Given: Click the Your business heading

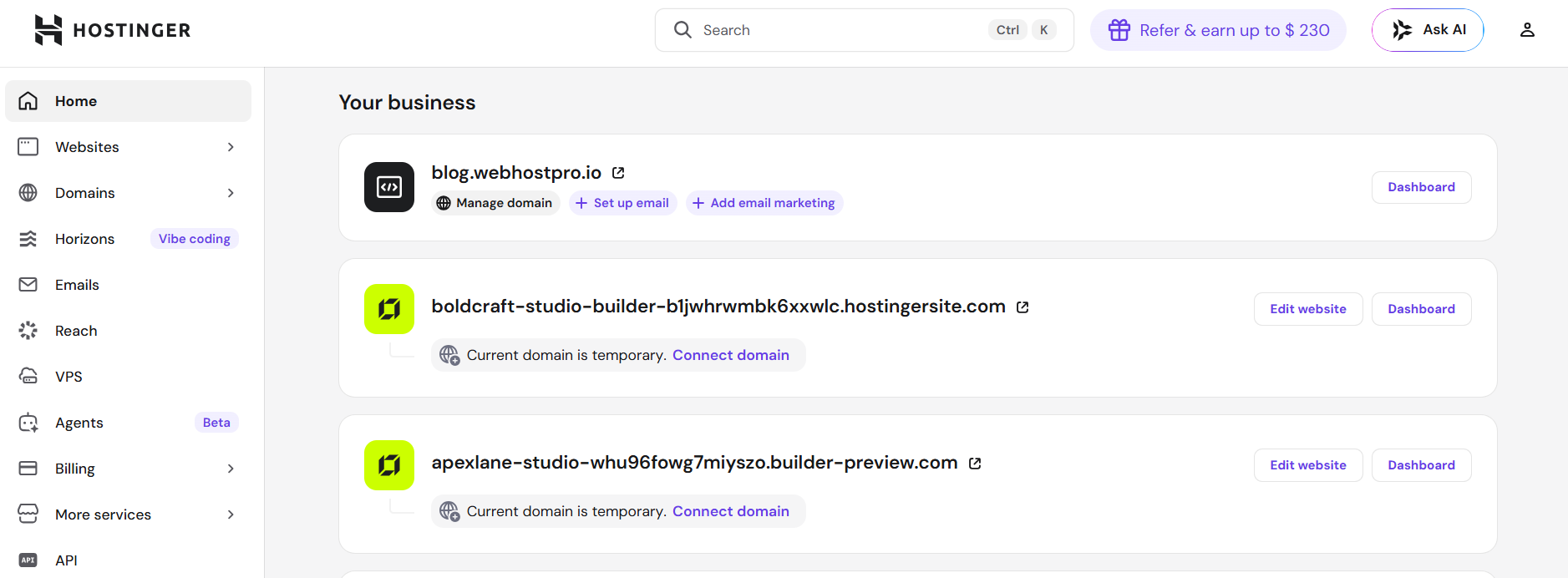Looking at the screenshot, I should pyautogui.click(x=407, y=103).
